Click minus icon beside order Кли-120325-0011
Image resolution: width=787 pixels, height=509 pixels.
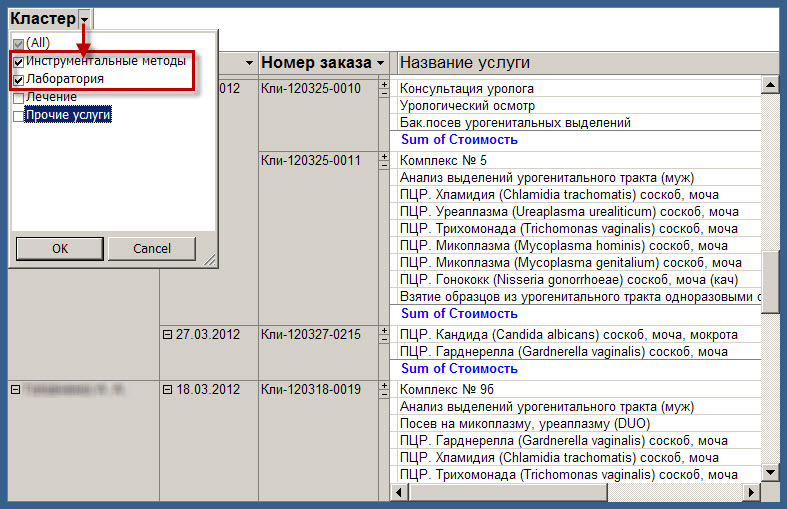pyautogui.click(x=383, y=165)
